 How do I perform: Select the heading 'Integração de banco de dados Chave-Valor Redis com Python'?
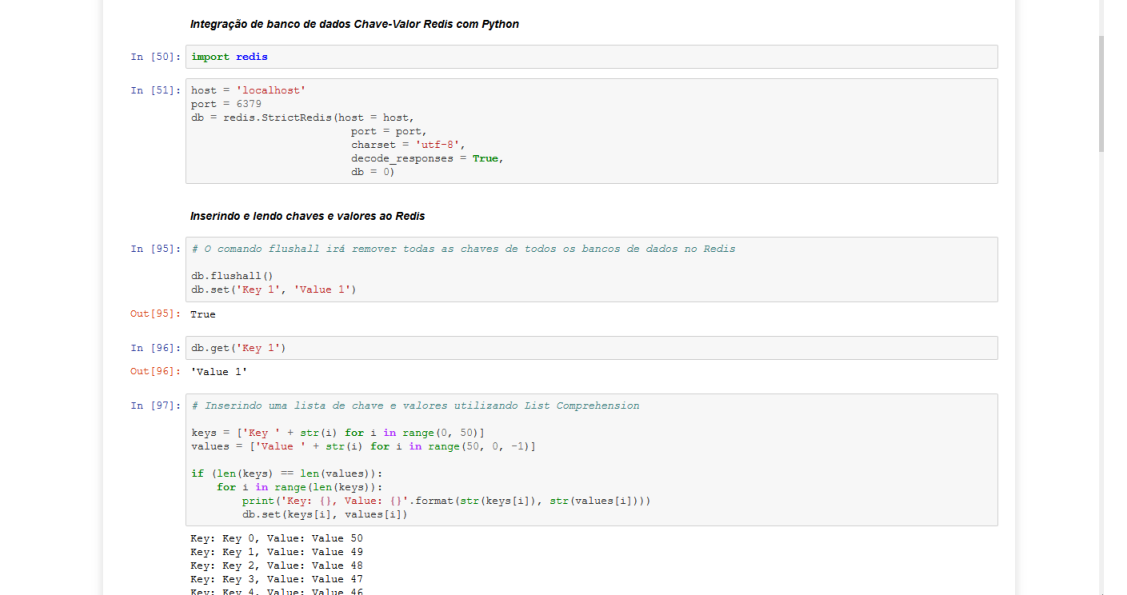coord(354,24)
